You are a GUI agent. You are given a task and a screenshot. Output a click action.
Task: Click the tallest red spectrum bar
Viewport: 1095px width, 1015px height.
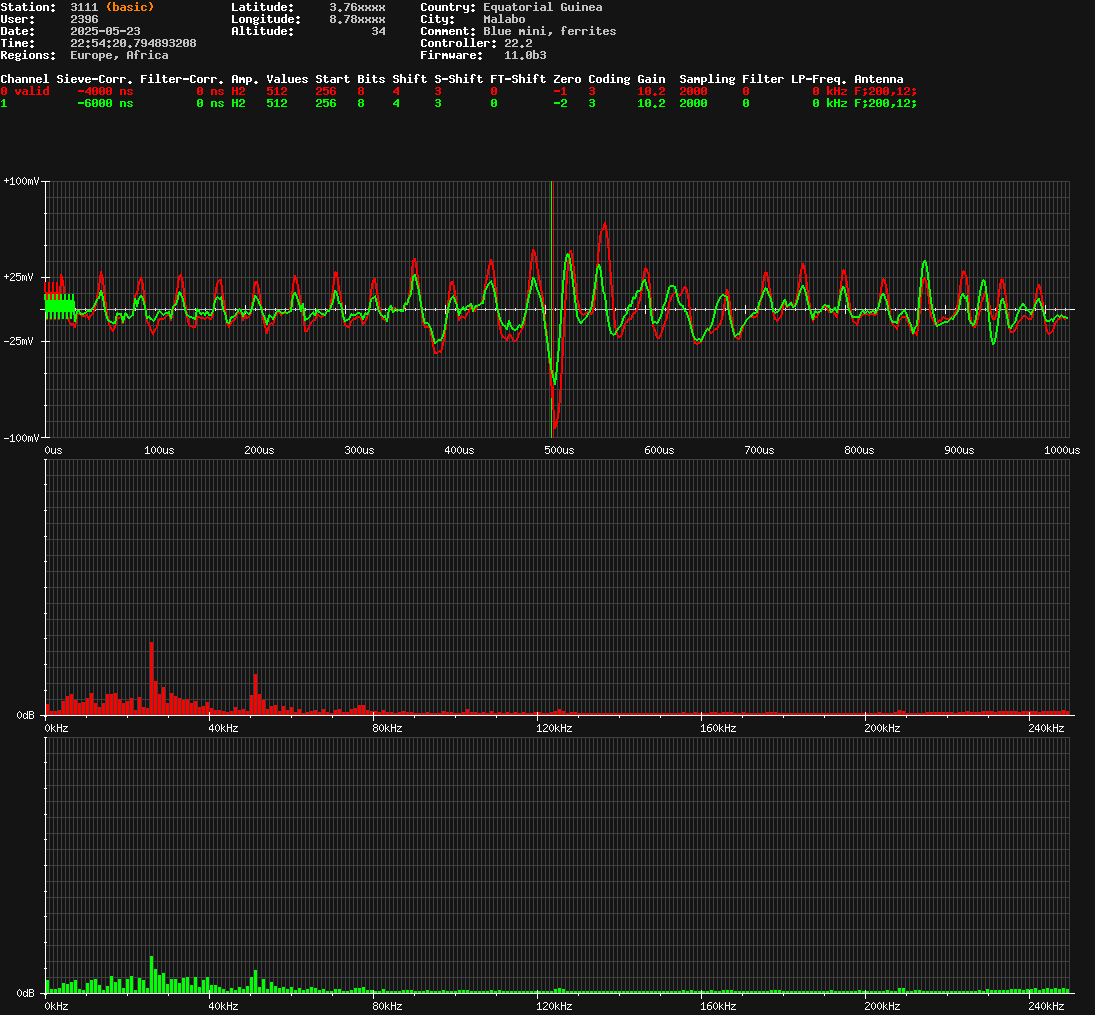152,678
